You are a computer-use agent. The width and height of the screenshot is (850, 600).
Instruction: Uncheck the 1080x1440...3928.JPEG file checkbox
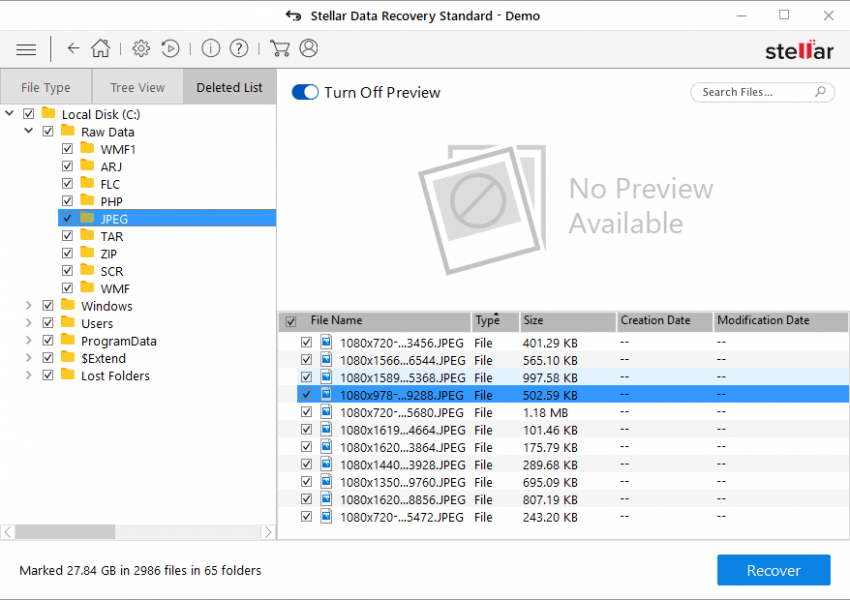coord(306,464)
